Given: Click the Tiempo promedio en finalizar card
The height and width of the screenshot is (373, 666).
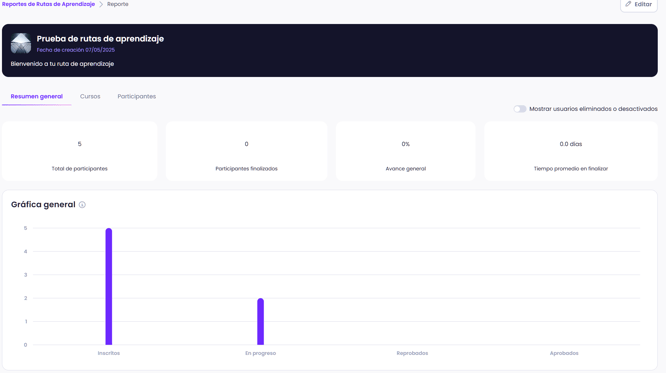Looking at the screenshot, I should point(571,151).
